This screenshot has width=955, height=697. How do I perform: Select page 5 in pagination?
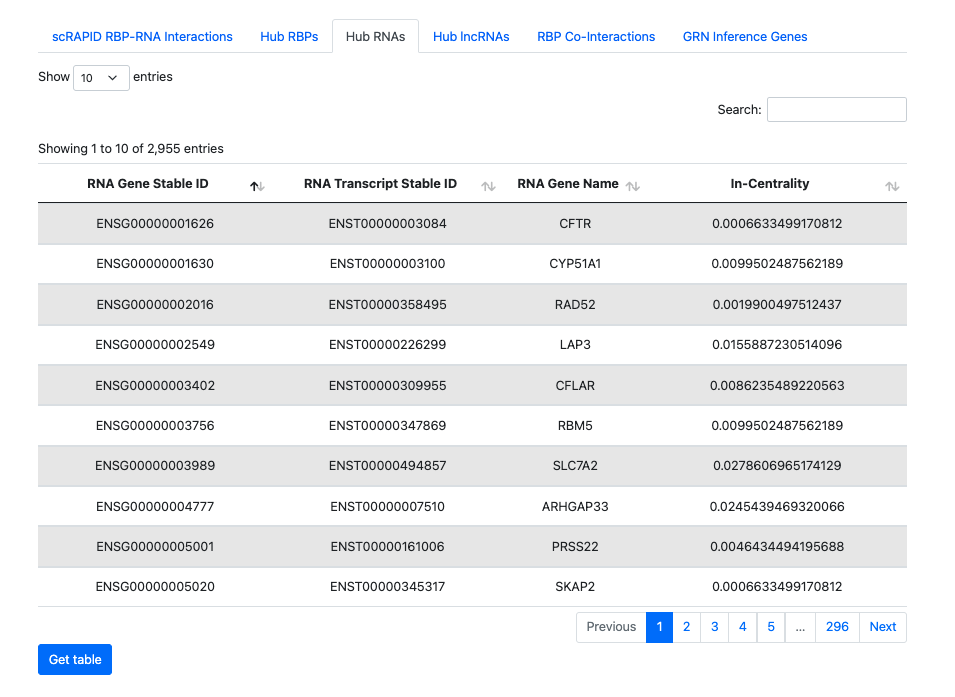point(770,627)
